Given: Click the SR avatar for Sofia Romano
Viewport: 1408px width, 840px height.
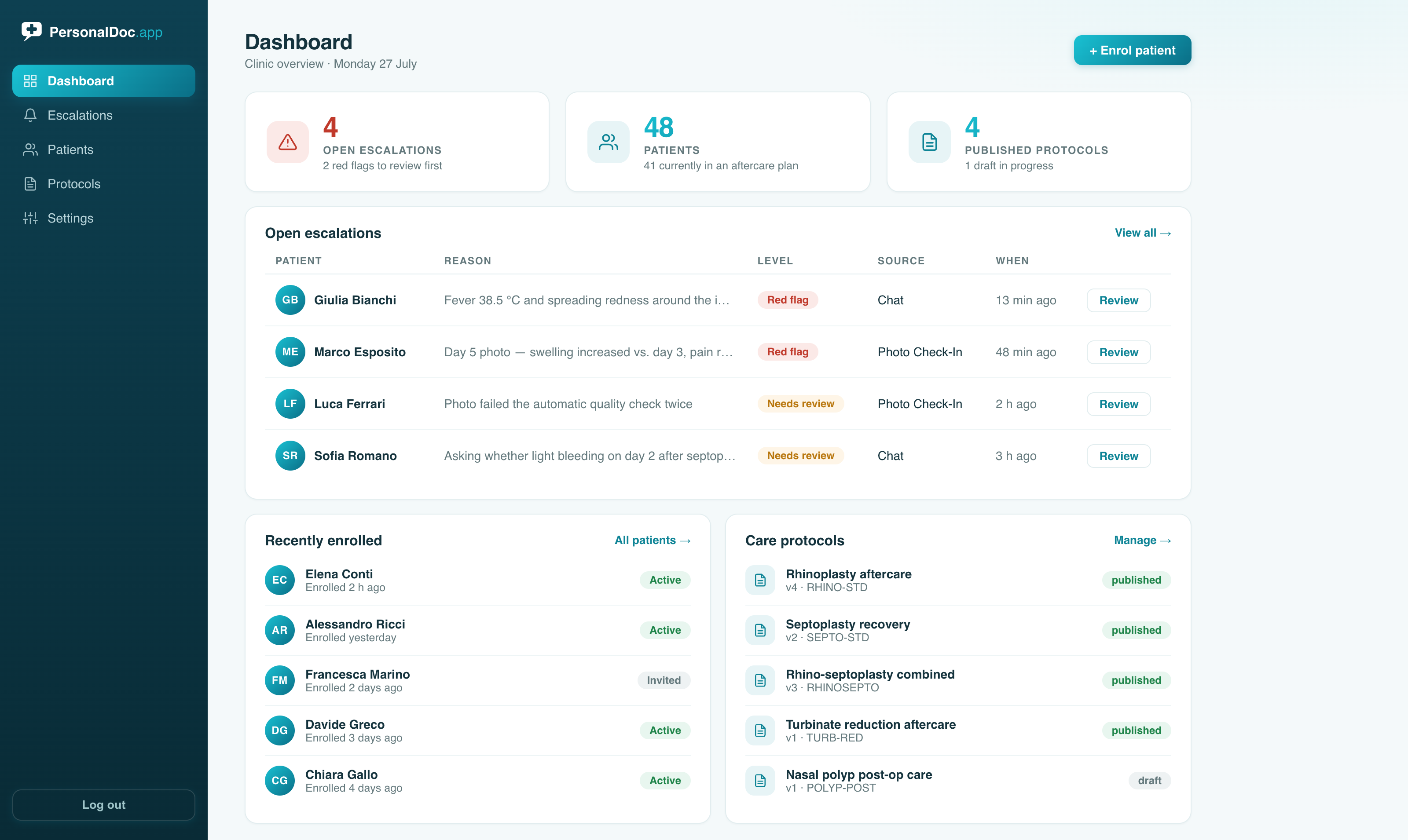Looking at the screenshot, I should click(290, 456).
